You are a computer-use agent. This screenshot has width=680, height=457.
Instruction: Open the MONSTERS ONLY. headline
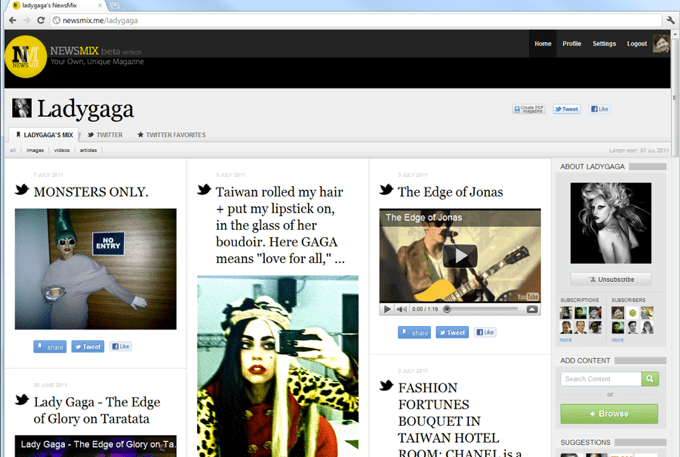point(91,192)
